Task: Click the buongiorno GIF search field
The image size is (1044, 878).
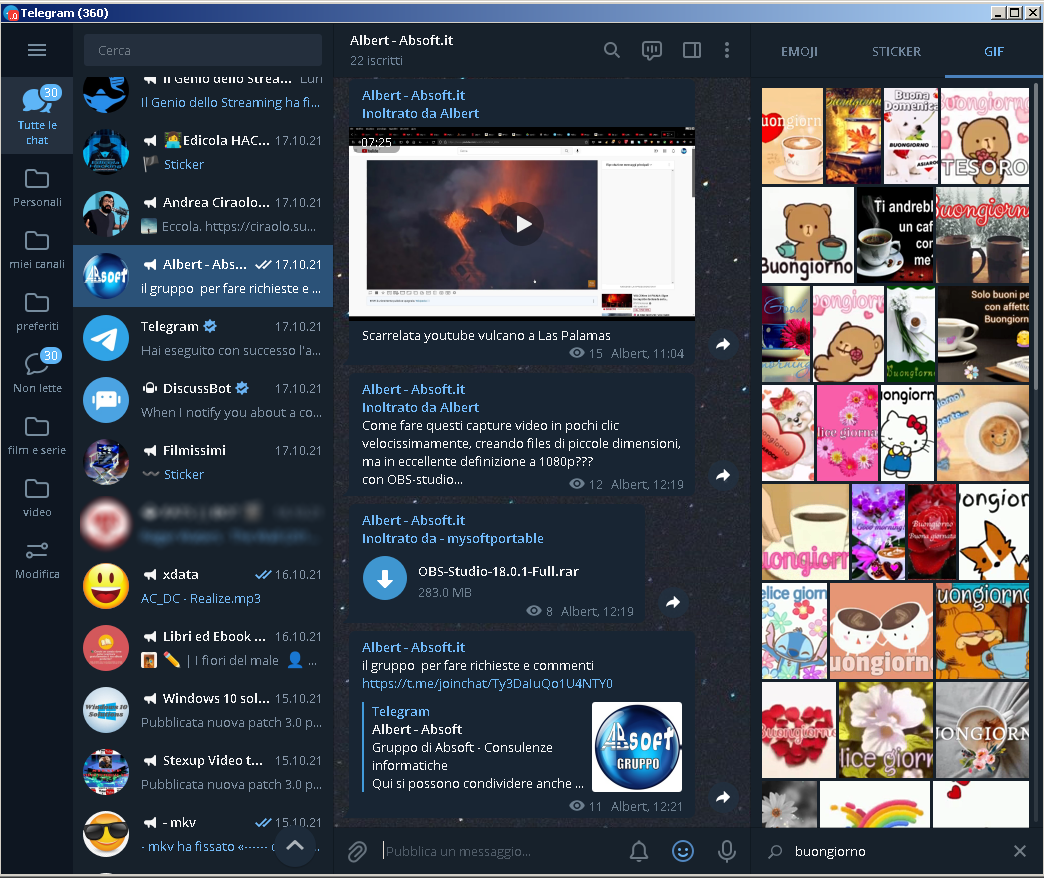Action: click(x=899, y=851)
